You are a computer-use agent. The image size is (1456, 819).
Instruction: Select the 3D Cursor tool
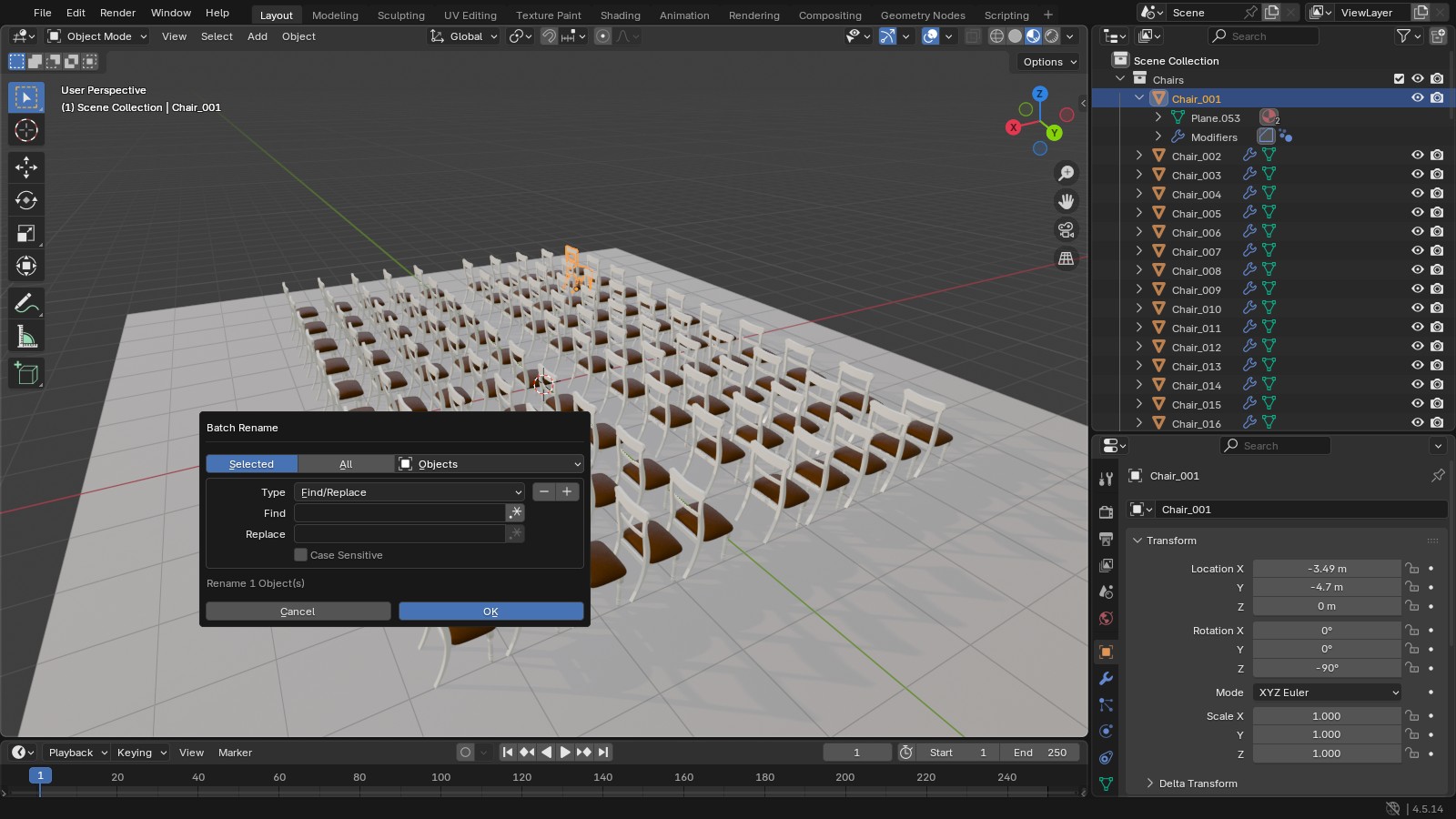26,130
